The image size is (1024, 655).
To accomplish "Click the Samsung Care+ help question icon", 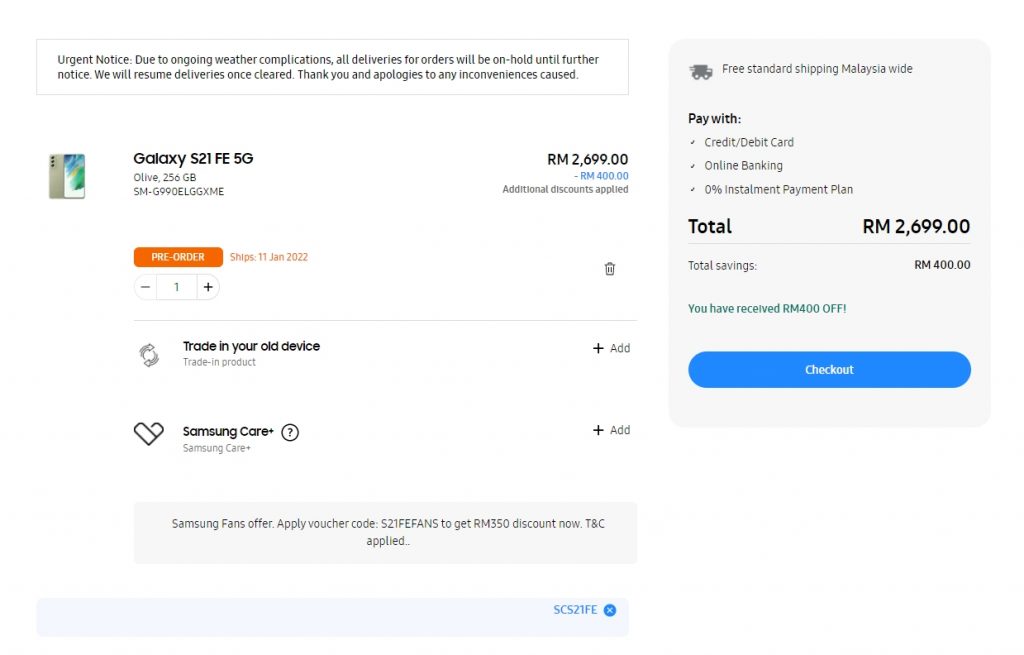I will click(x=290, y=433).
